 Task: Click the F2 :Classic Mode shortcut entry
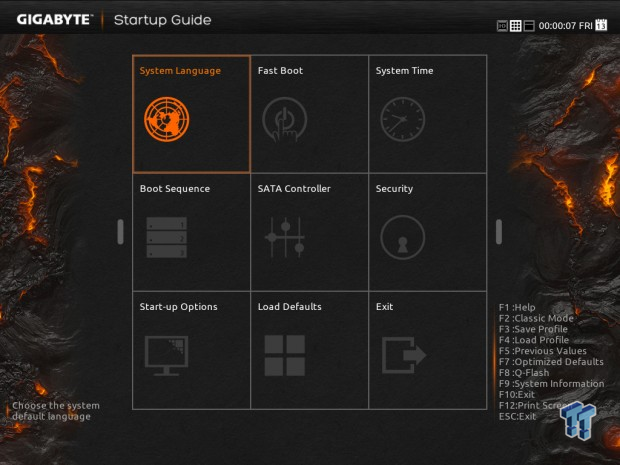tap(536, 318)
